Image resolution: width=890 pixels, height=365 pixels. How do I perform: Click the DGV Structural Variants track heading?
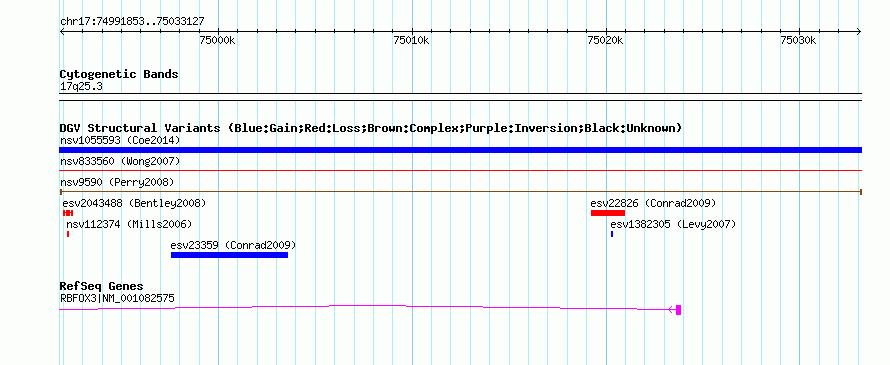coord(371,128)
